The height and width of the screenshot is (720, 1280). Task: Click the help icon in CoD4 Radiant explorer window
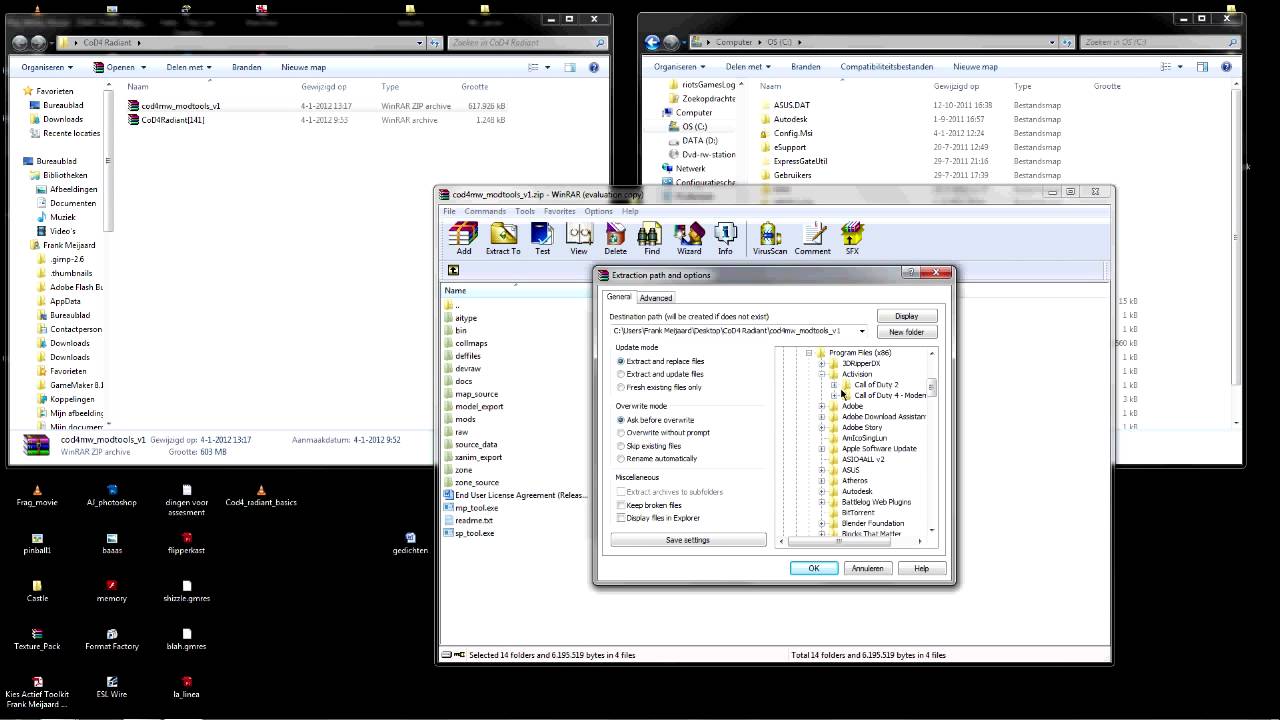click(594, 67)
